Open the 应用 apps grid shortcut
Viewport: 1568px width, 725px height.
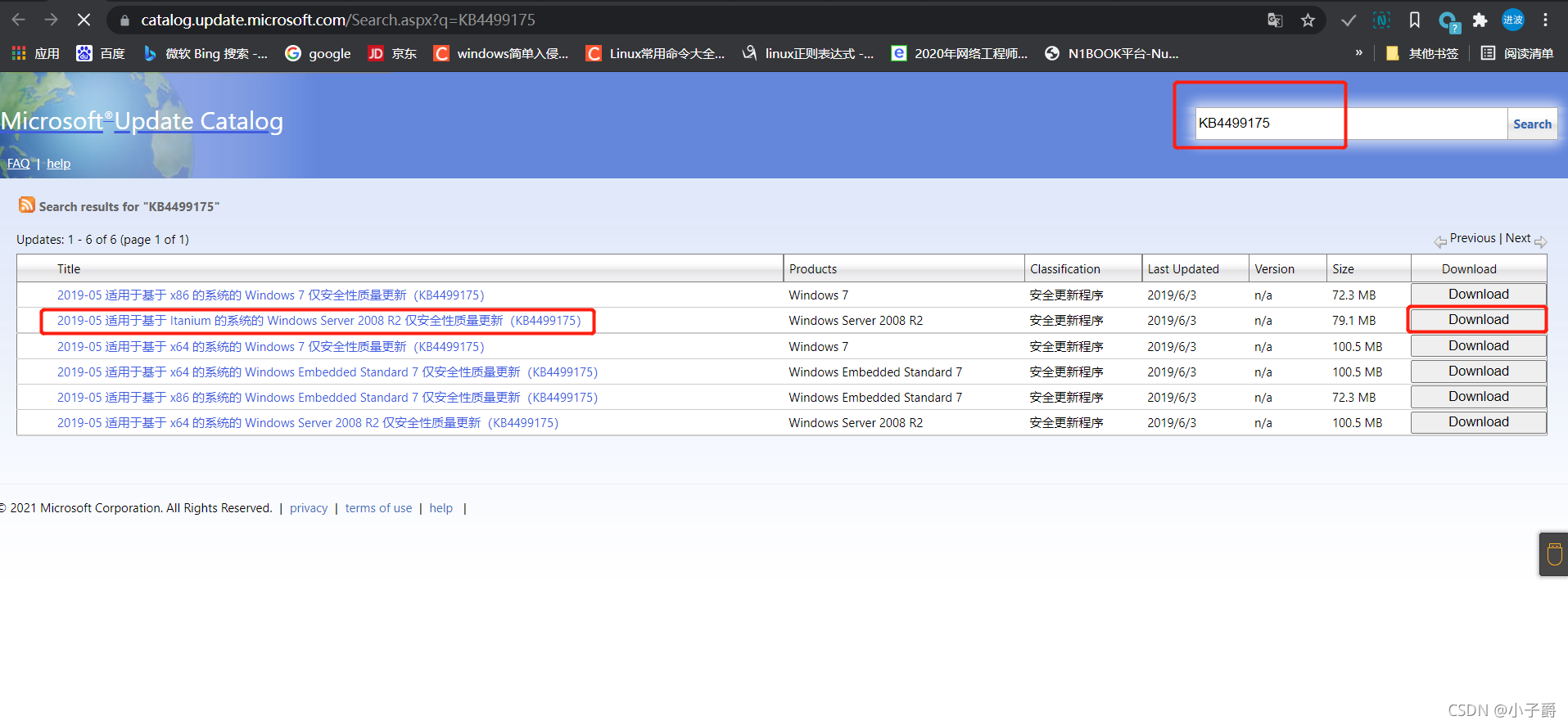point(35,53)
